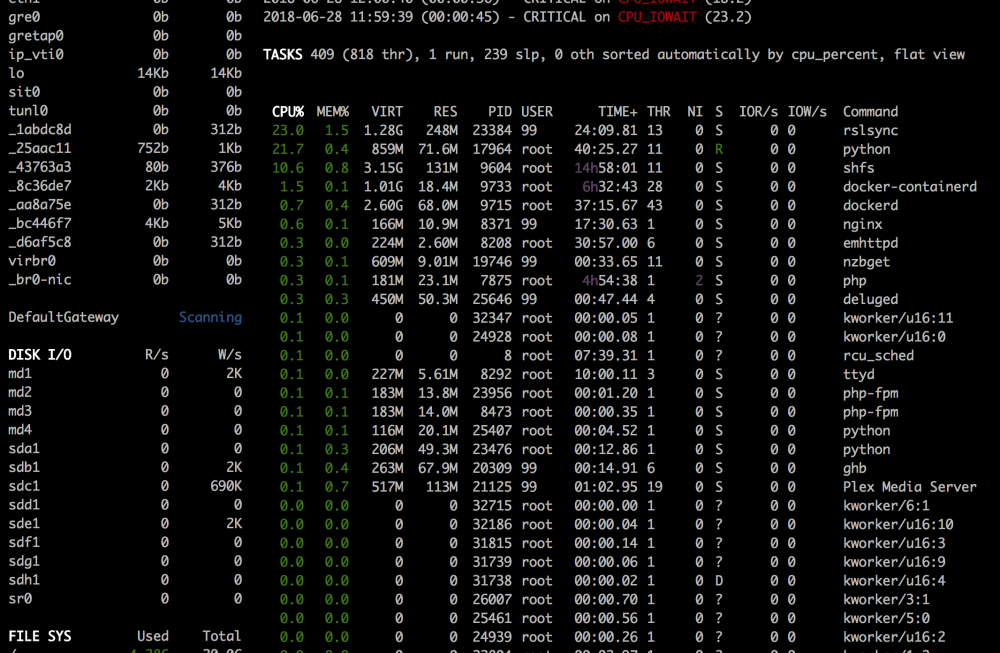
Task: Click the TIME+ column header
Action: click(x=617, y=112)
